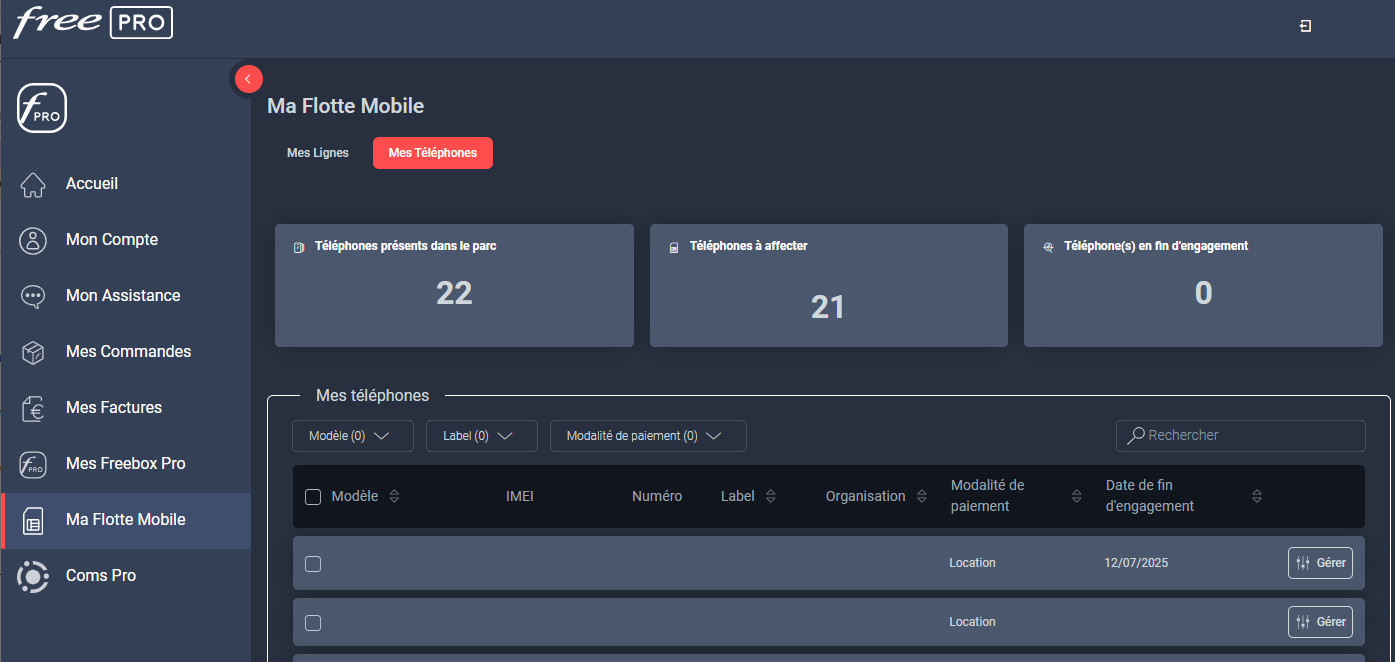Open Mes Commandes menu item
This screenshot has width=1395, height=662.
click(126, 352)
